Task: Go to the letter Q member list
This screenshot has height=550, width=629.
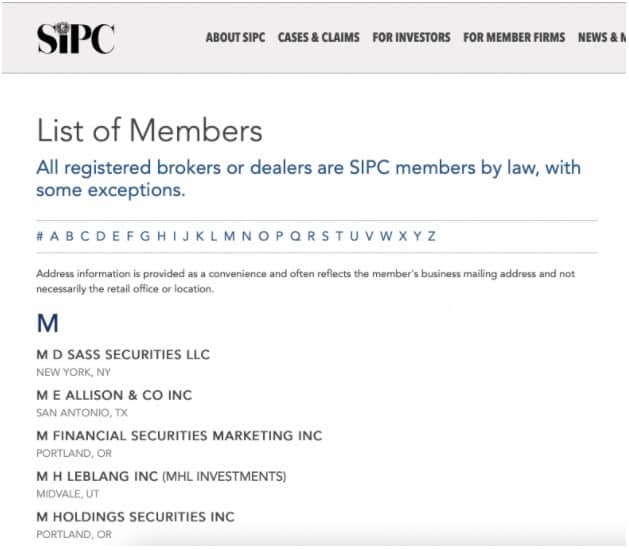Action: (295, 236)
